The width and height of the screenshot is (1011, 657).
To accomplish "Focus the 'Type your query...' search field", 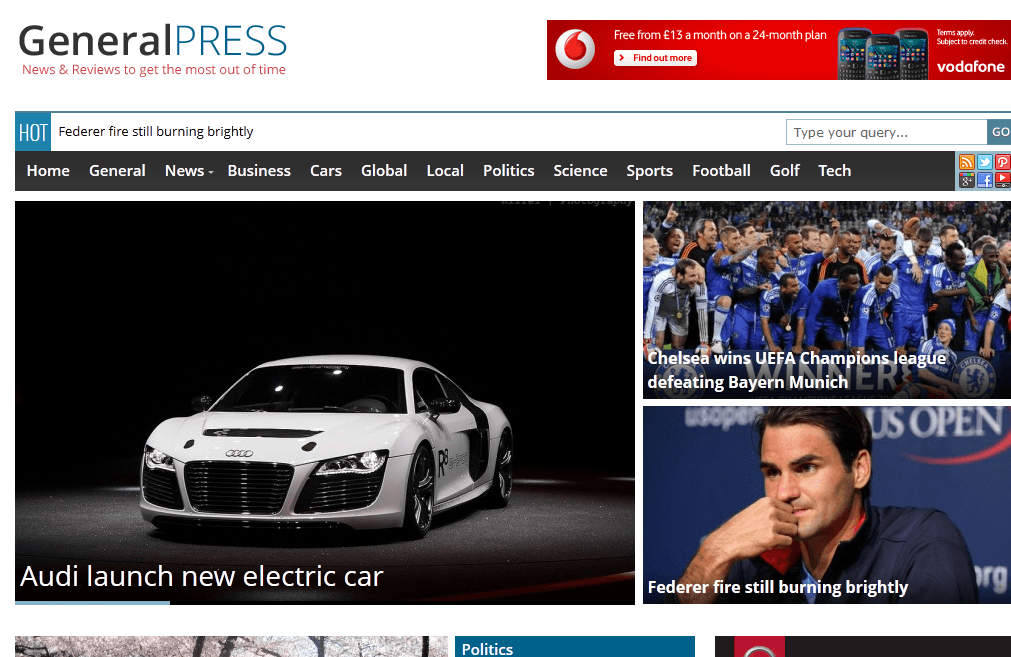I will (x=887, y=132).
